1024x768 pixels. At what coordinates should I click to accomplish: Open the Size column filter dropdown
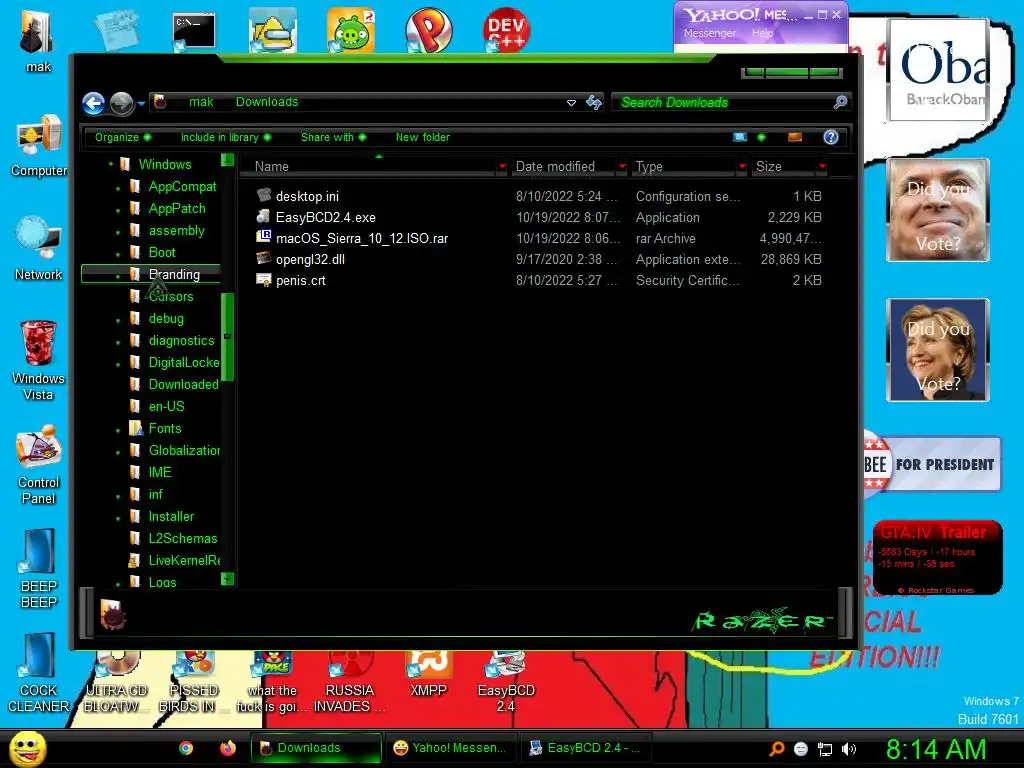tap(822, 167)
